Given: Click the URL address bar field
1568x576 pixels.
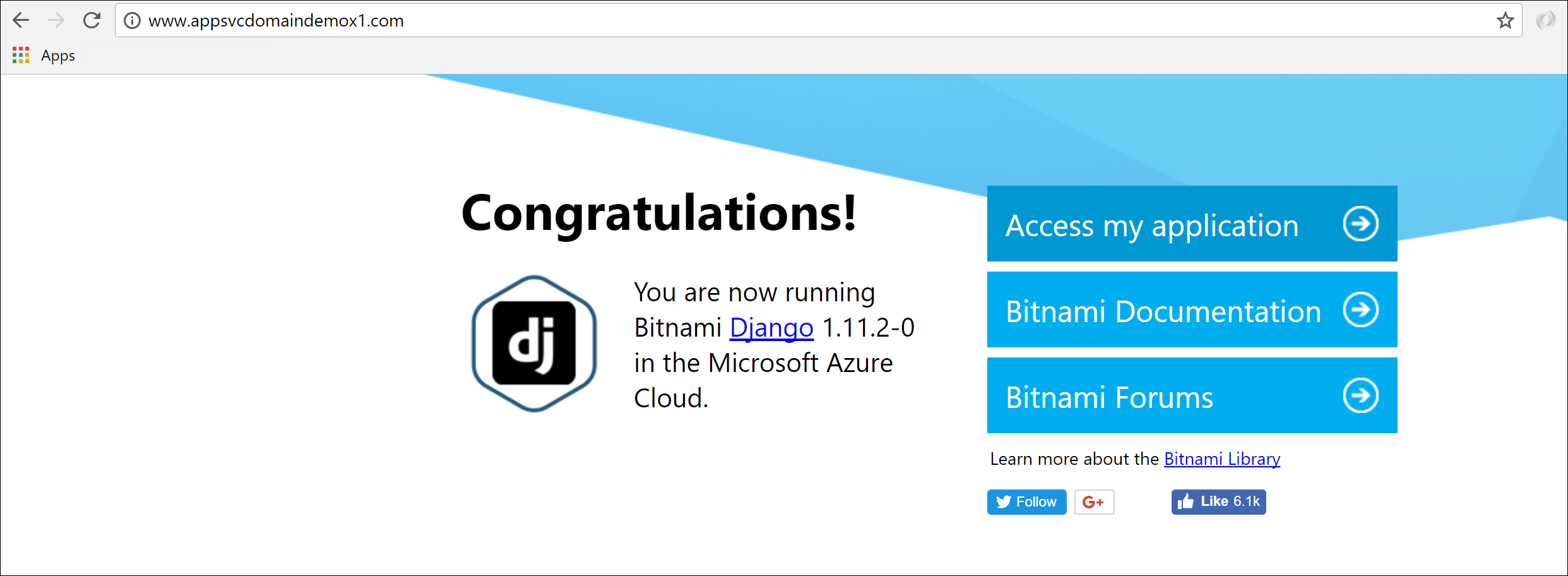Looking at the screenshot, I should click(x=757, y=21).
